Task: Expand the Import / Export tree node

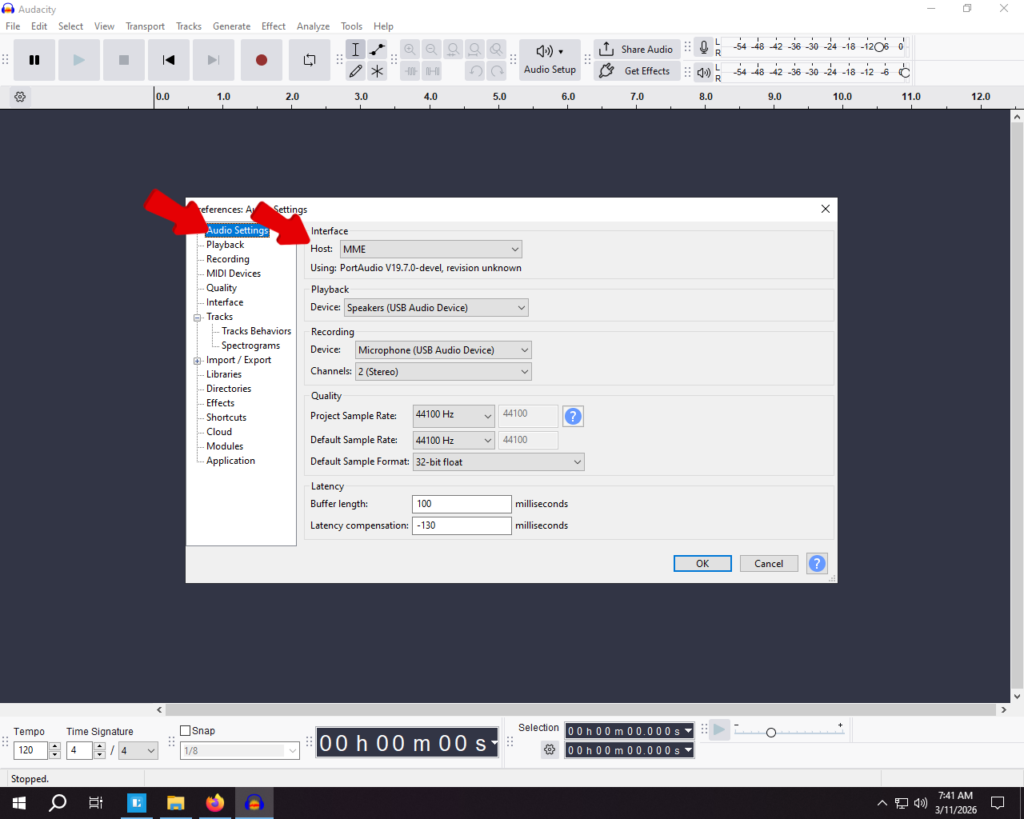Action: (x=198, y=360)
